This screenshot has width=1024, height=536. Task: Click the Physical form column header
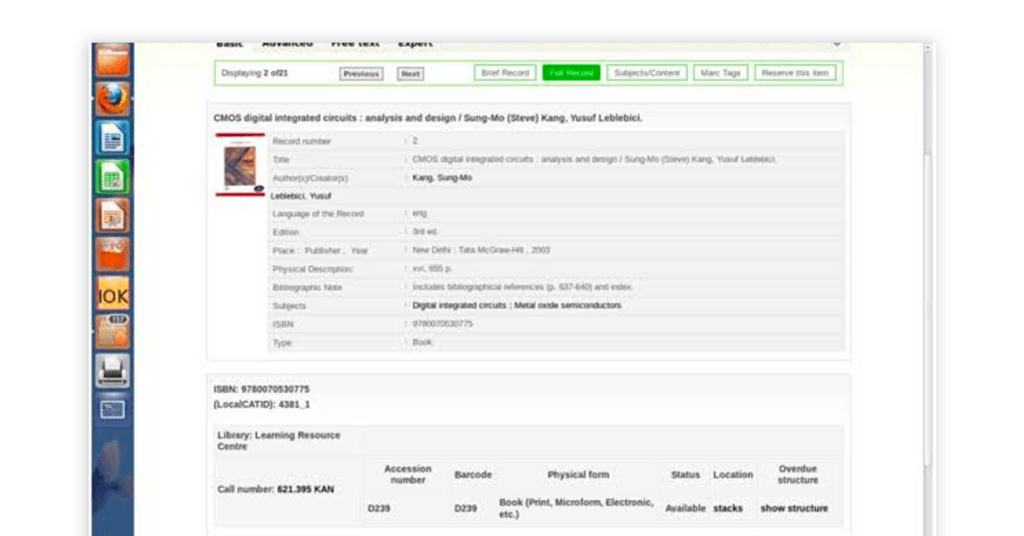(578, 475)
